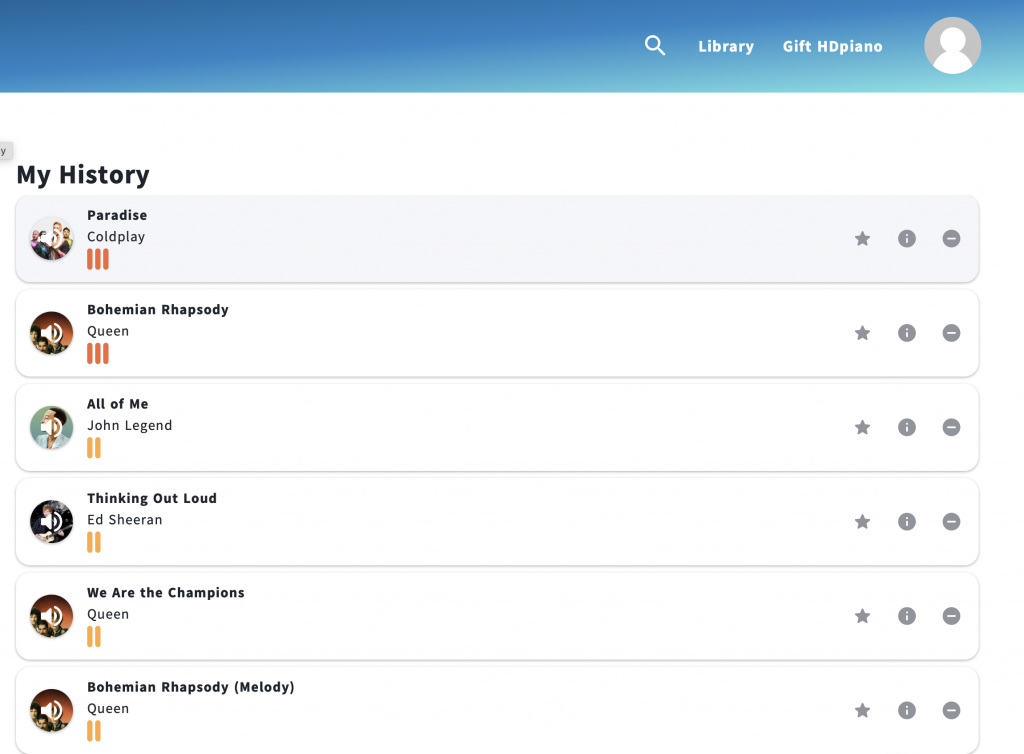Click the two-bar difficulty indicator under John Legend
The image size is (1024, 754).
(94, 448)
